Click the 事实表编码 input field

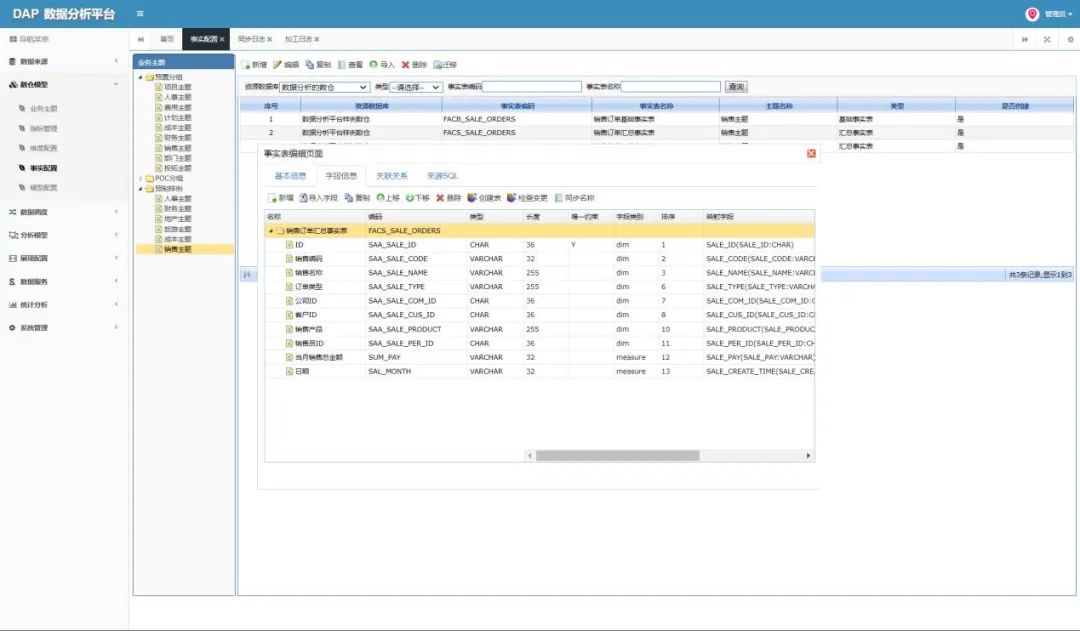pyautogui.click(x=532, y=87)
